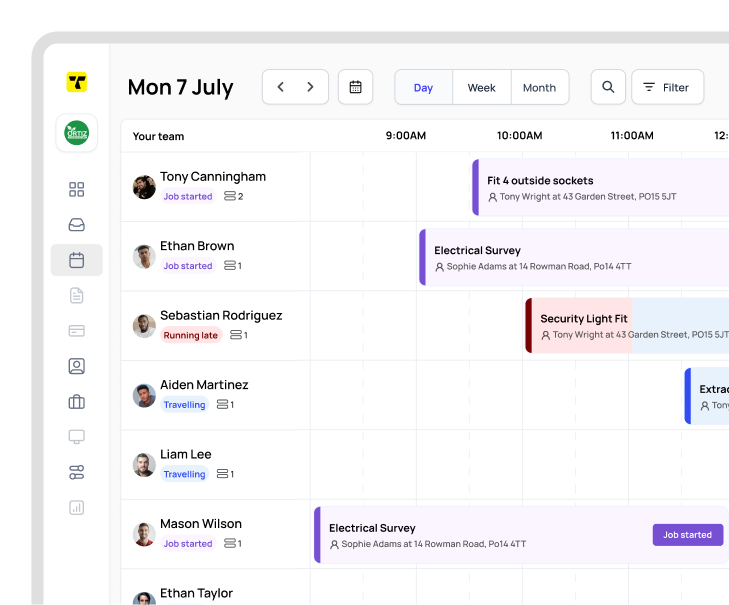This screenshot has width=729, height=605.
Task: Click Sebastian Rodriguez's Running late badge
Action: click(190, 336)
